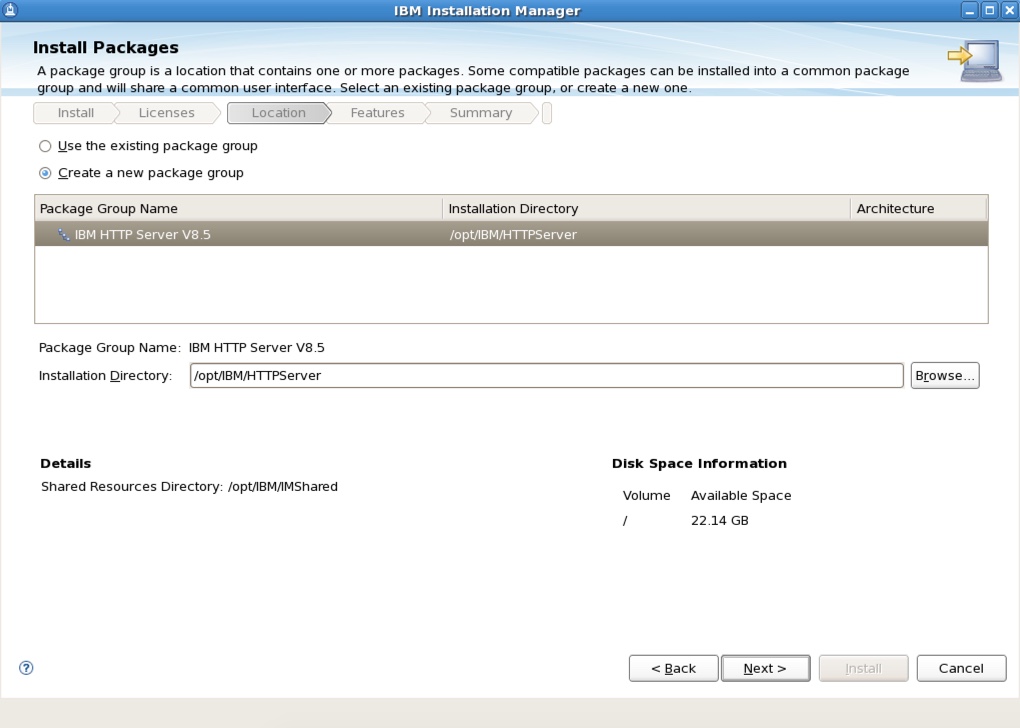Go to the Summary wizard step
The width and height of the screenshot is (1020, 728).
pos(481,113)
